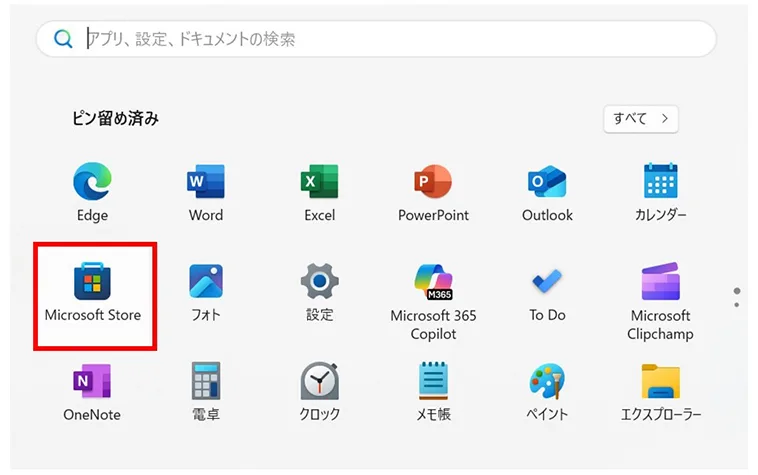Launch the Word app icon
758x475 pixels.
[x=206, y=183]
